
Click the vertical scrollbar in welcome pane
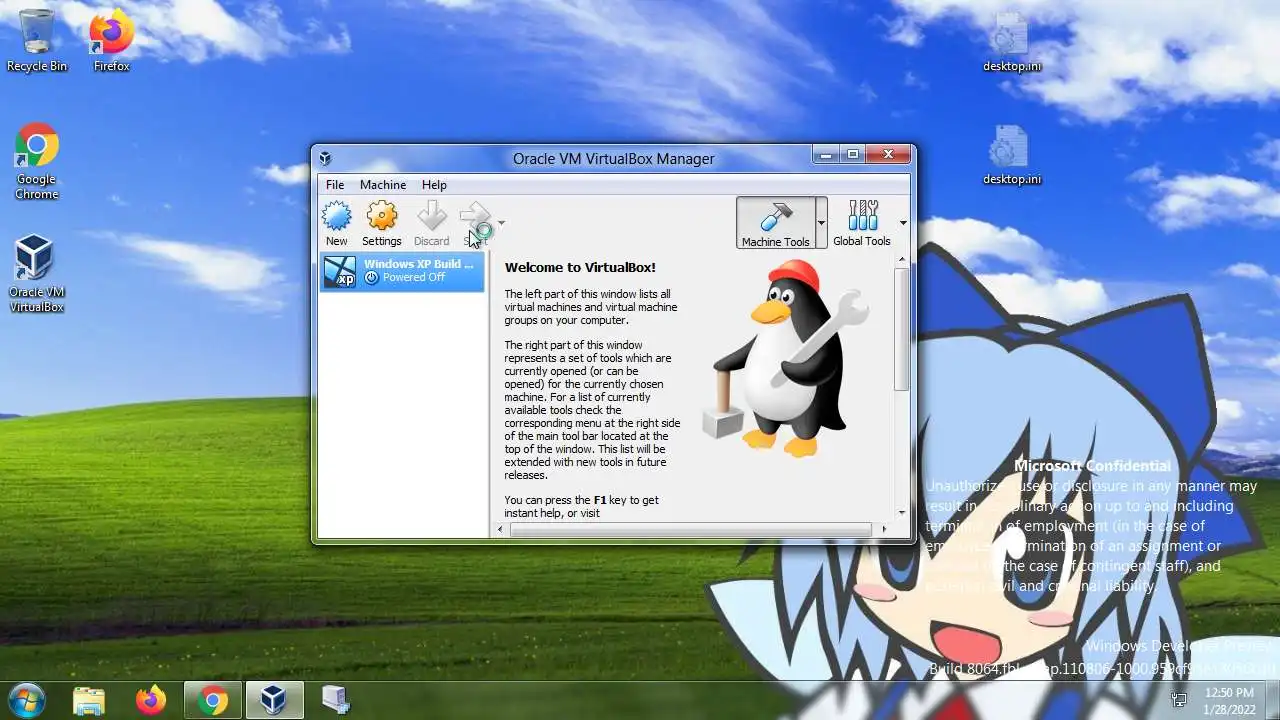[x=902, y=328]
